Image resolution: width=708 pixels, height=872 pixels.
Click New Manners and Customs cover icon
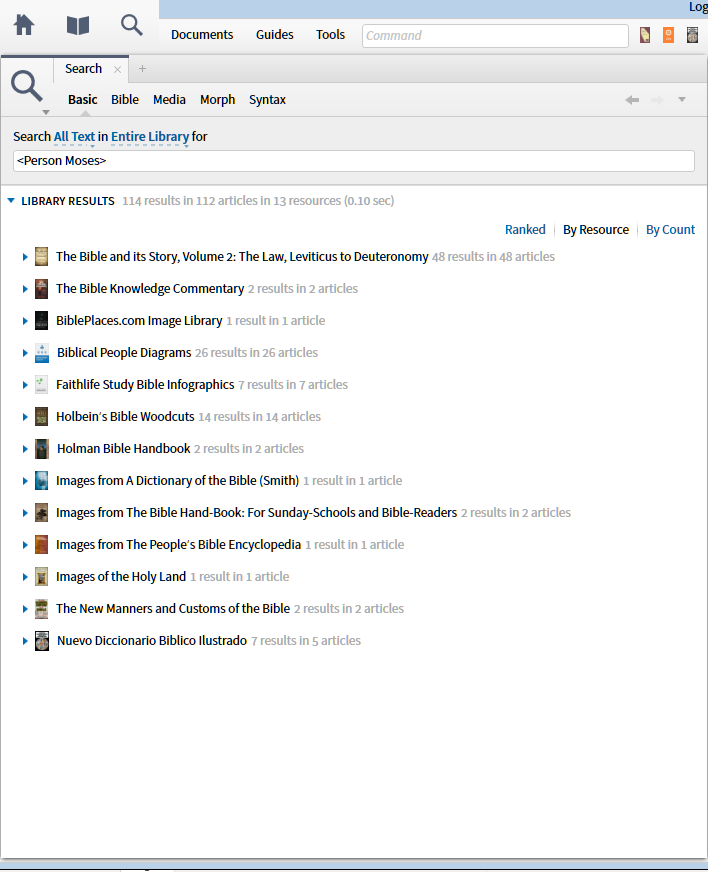42,609
